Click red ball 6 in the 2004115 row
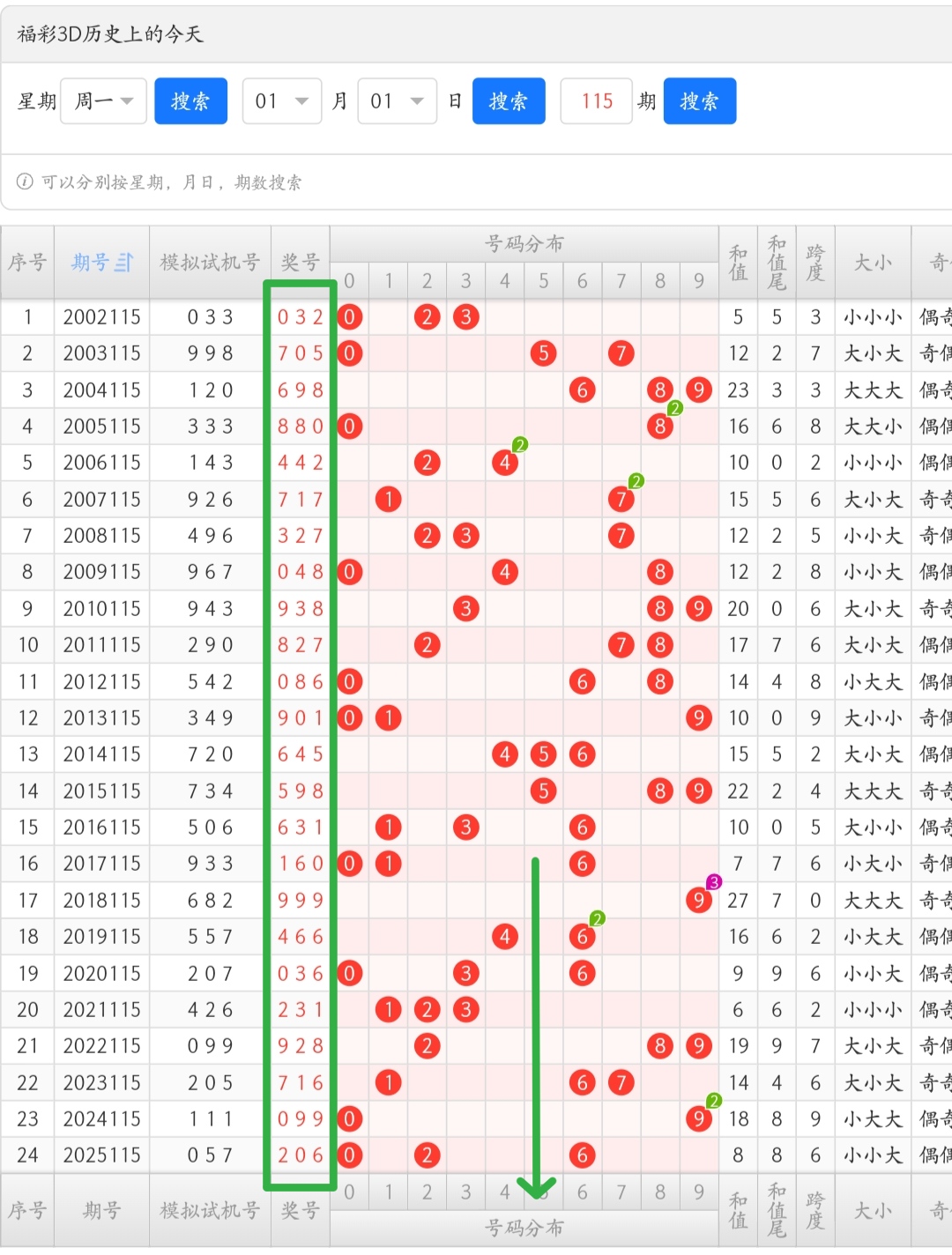 (x=583, y=390)
